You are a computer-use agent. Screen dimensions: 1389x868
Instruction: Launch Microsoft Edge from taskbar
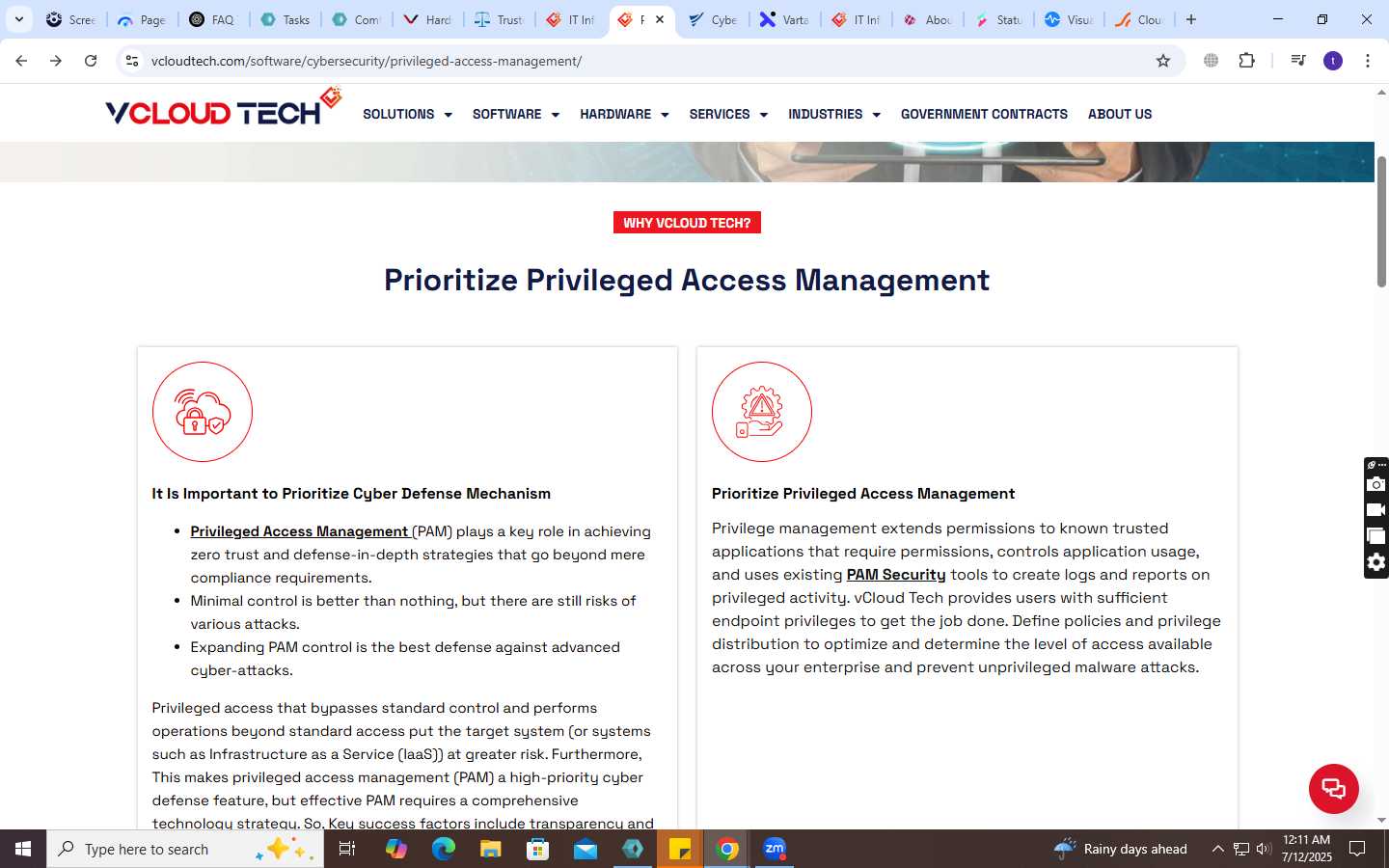[x=444, y=849]
